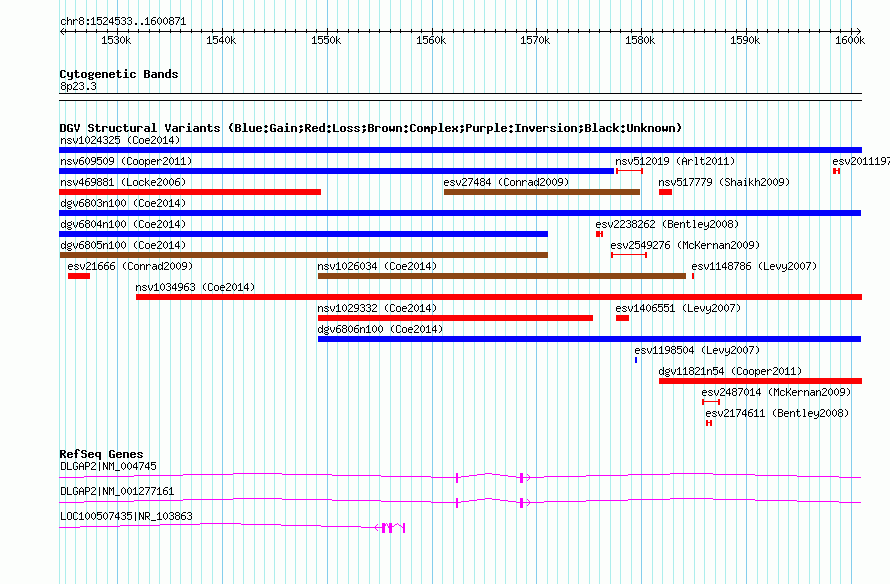The height and width of the screenshot is (584, 890).
Task: Select the brown nsv1026034 complex bar
Action: click(502, 276)
